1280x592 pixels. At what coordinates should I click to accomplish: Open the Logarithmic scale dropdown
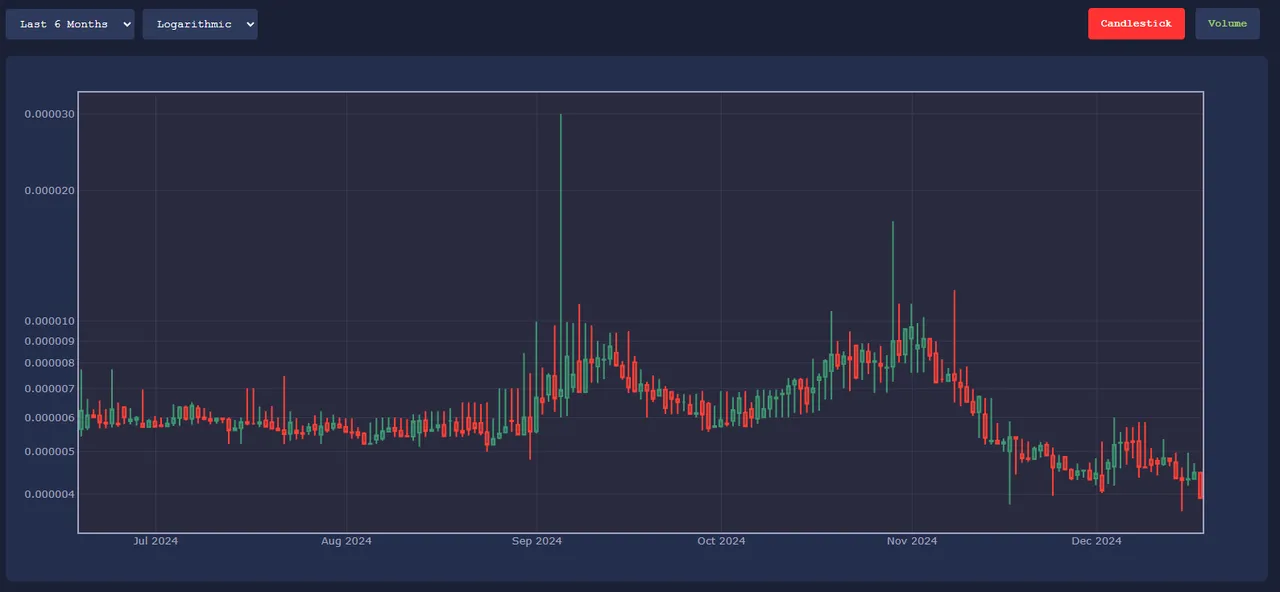(200, 24)
